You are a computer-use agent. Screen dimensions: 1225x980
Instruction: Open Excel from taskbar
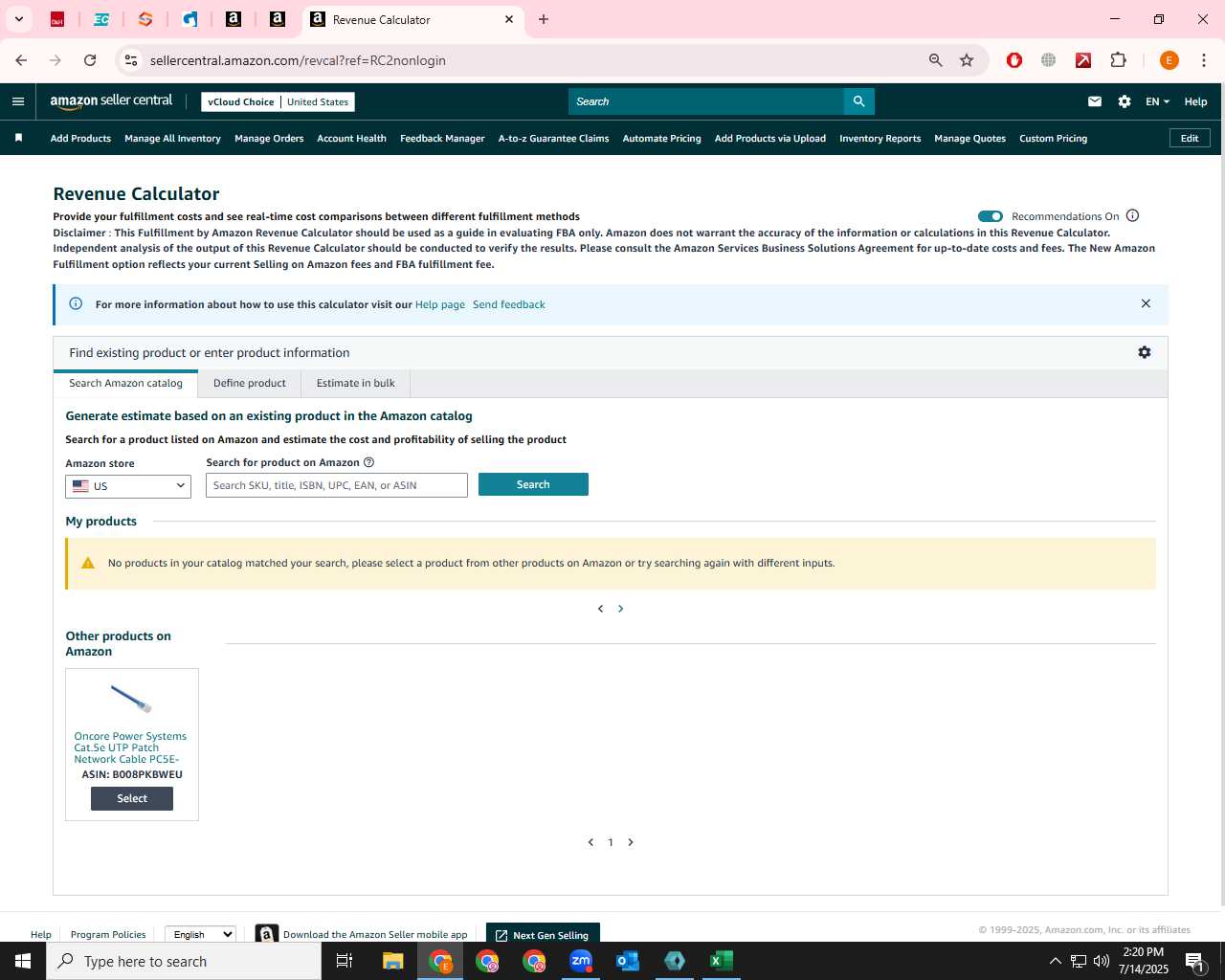click(722, 961)
